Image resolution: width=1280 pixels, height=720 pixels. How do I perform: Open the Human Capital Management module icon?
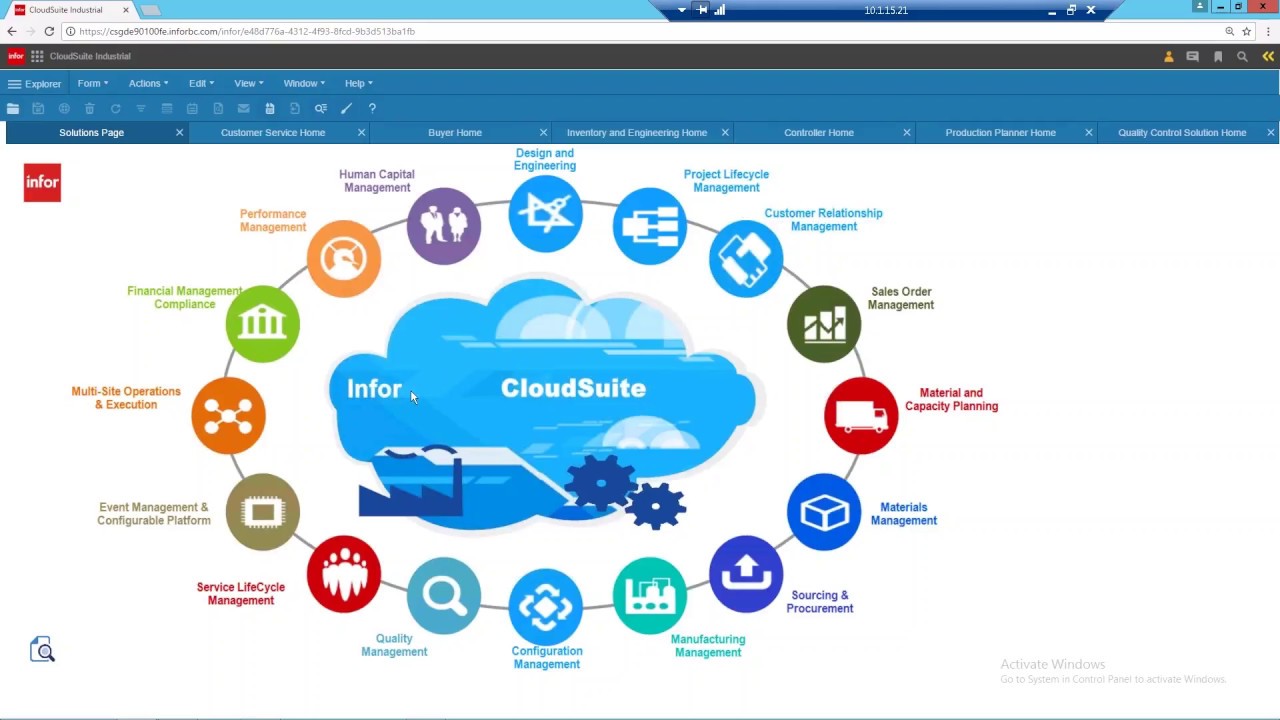point(444,226)
